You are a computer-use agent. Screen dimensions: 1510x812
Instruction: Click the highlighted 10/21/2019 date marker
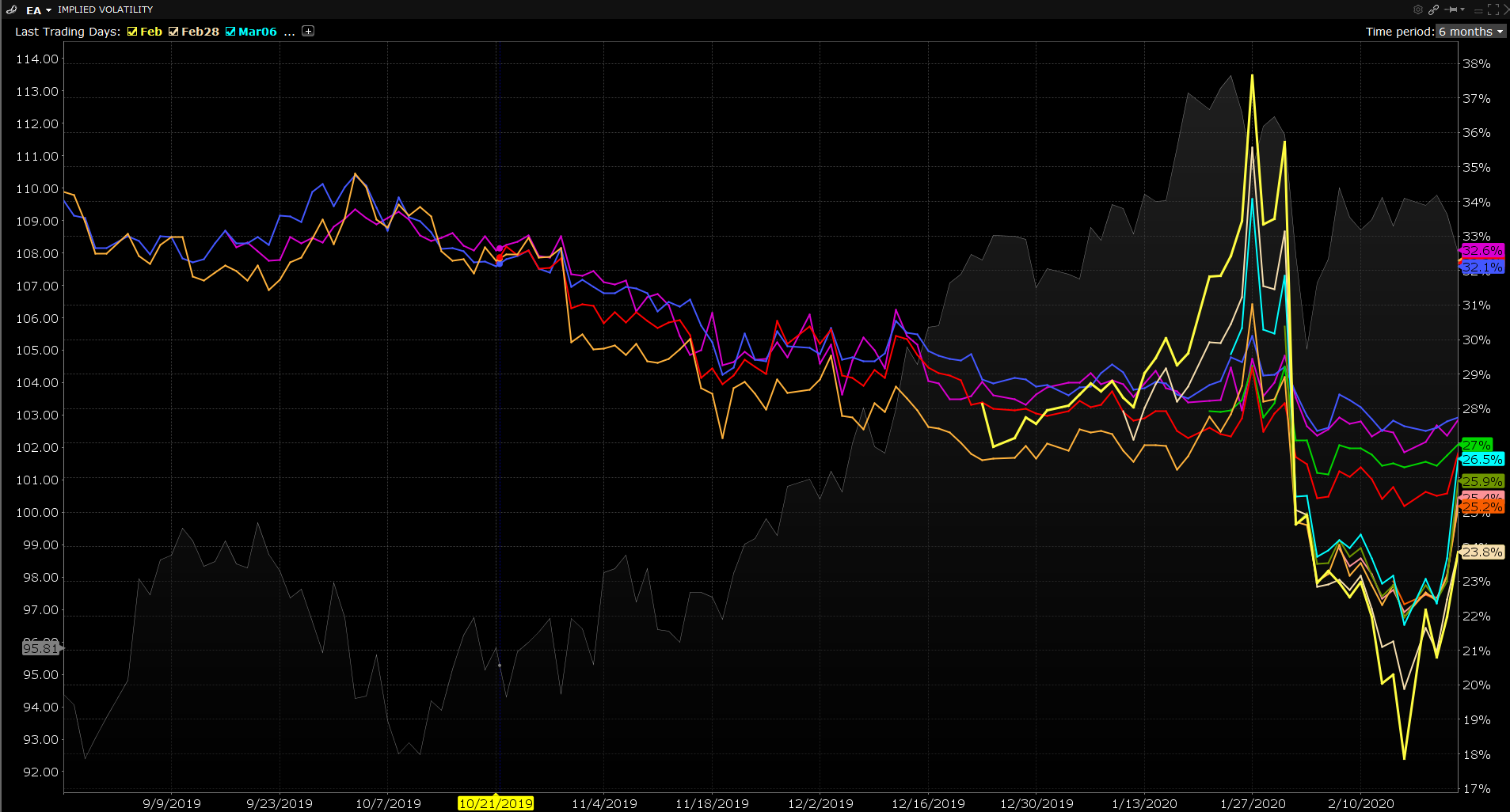point(496,803)
